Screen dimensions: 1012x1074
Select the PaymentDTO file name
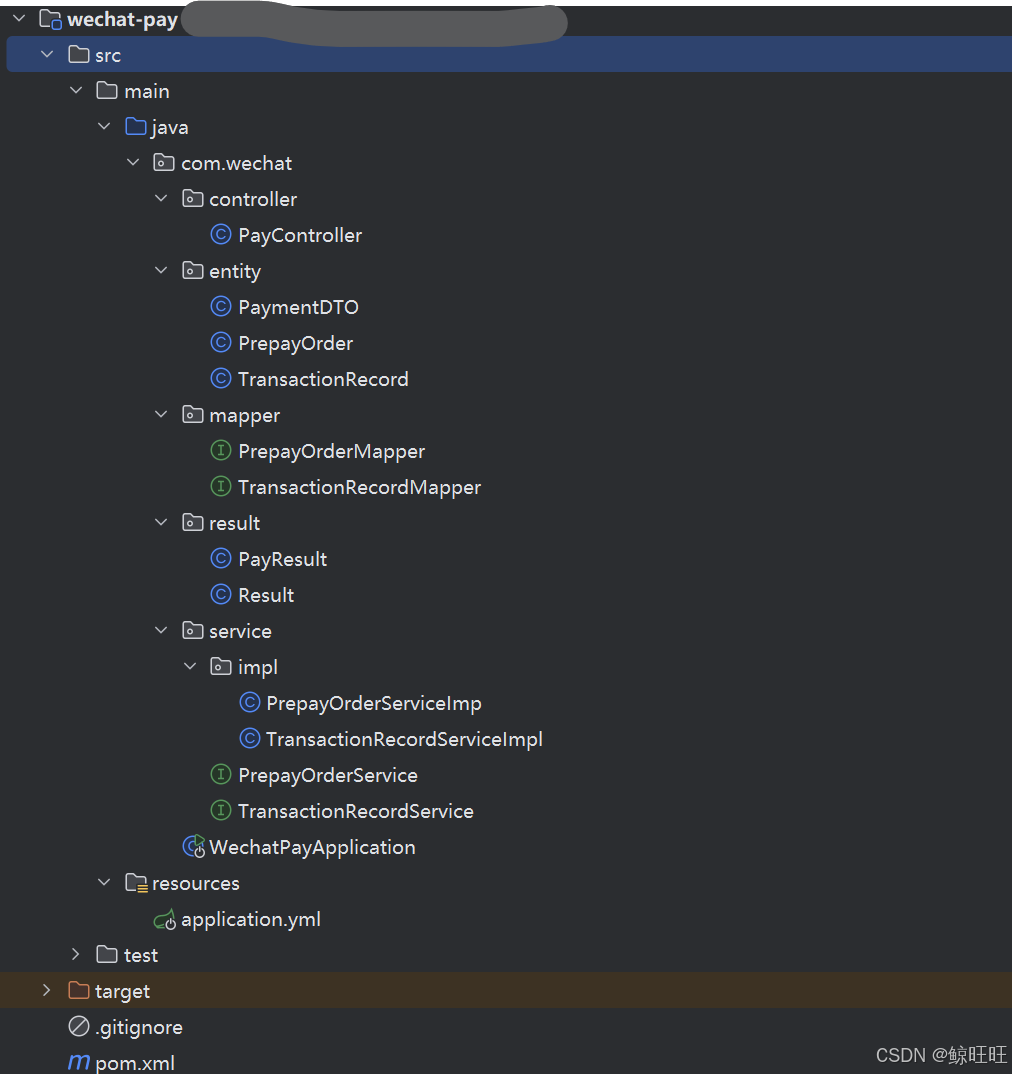click(x=298, y=308)
